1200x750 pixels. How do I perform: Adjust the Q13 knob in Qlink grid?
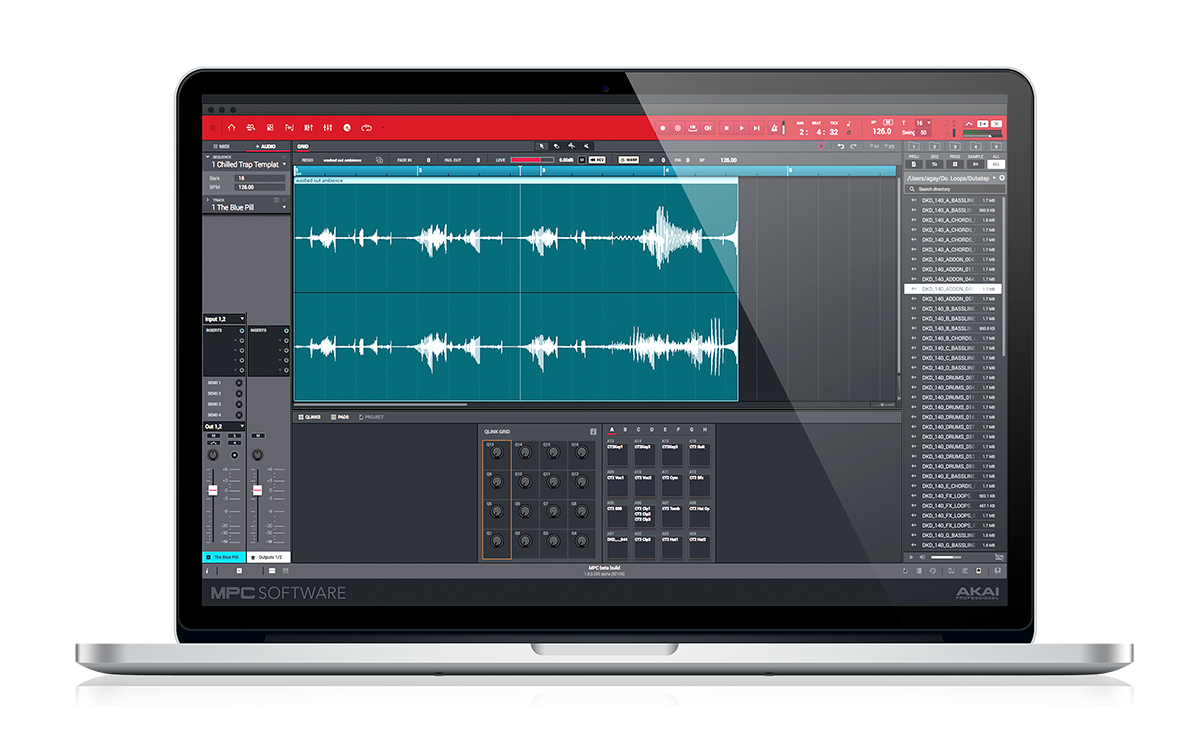pos(497,452)
